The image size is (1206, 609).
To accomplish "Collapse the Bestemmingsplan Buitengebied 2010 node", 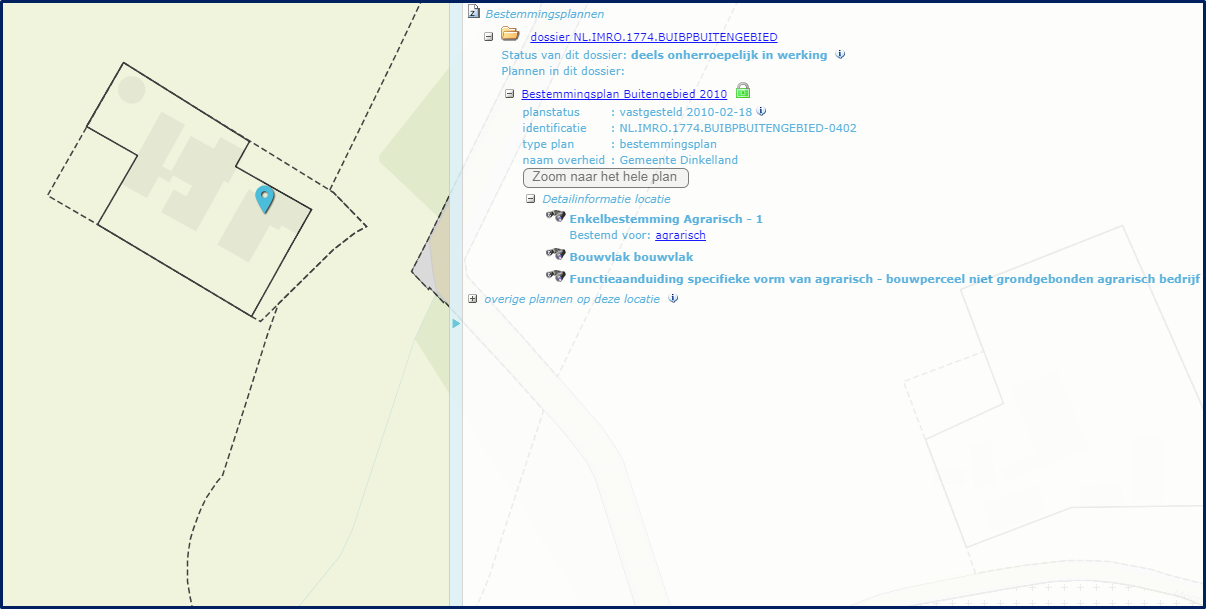I will pyautogui.click(x=509, y=94).
